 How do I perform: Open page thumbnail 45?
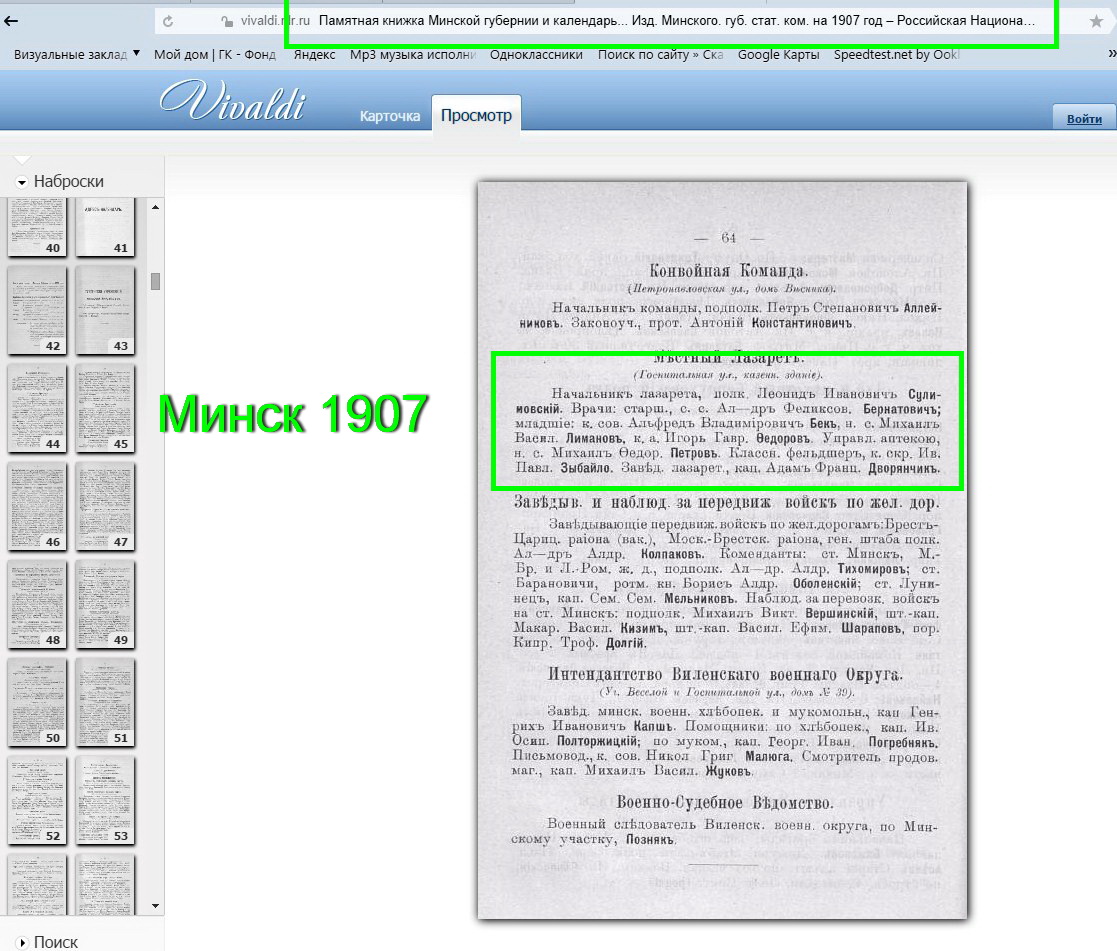coord(105,408)
